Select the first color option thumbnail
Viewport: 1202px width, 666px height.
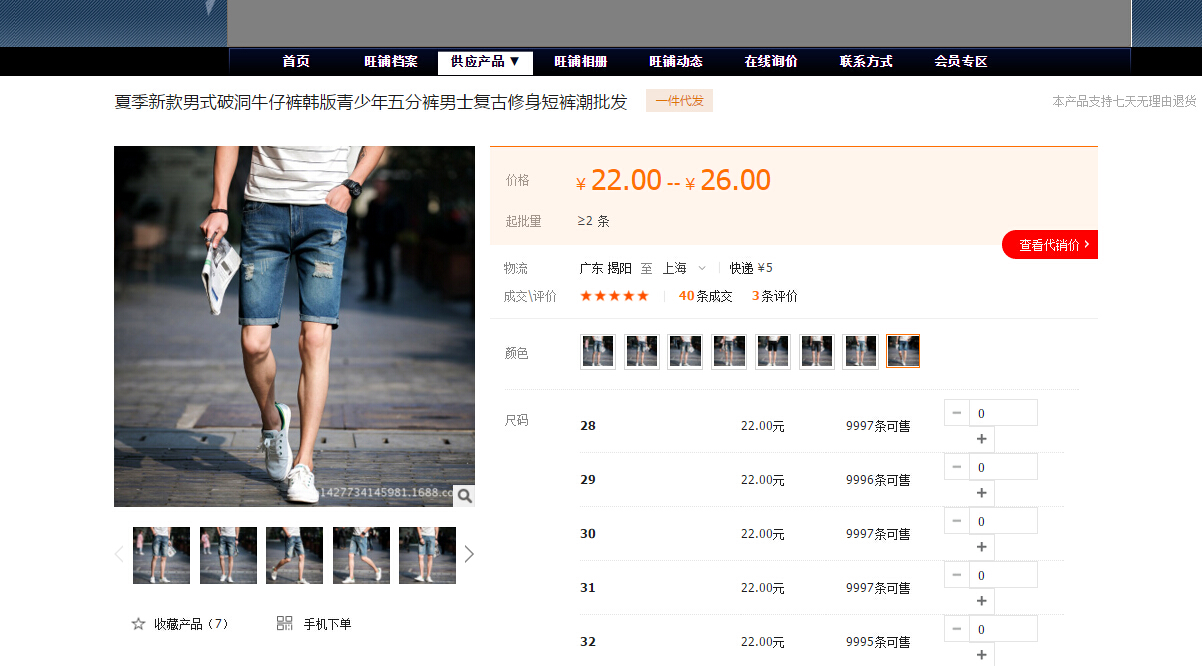pyautogui.click(x=598, y=351)
